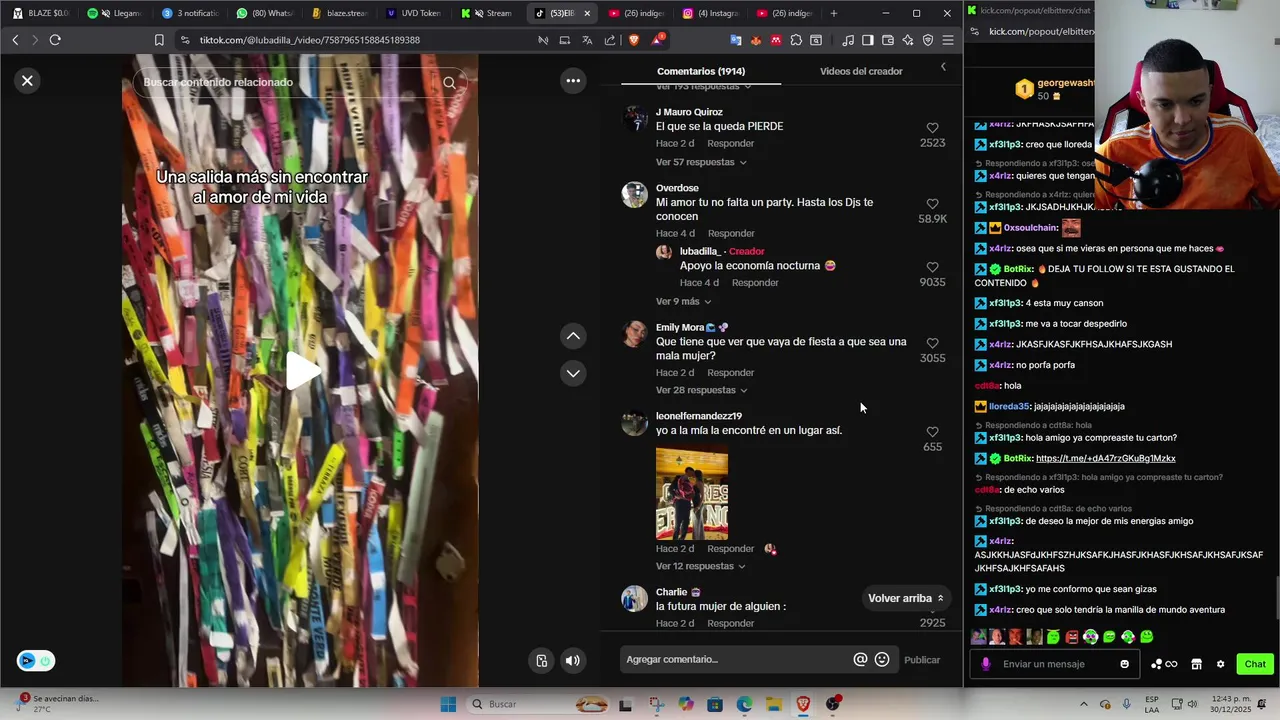The height and width of the screenshot is (720, 1280).
Task: Open the emoji picker in the comment box
Action: click(882, 659)
